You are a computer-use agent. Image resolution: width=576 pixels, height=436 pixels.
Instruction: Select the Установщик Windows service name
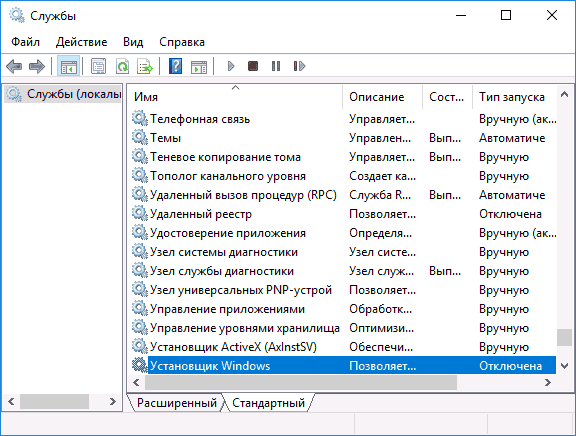[x=210, y=366]
